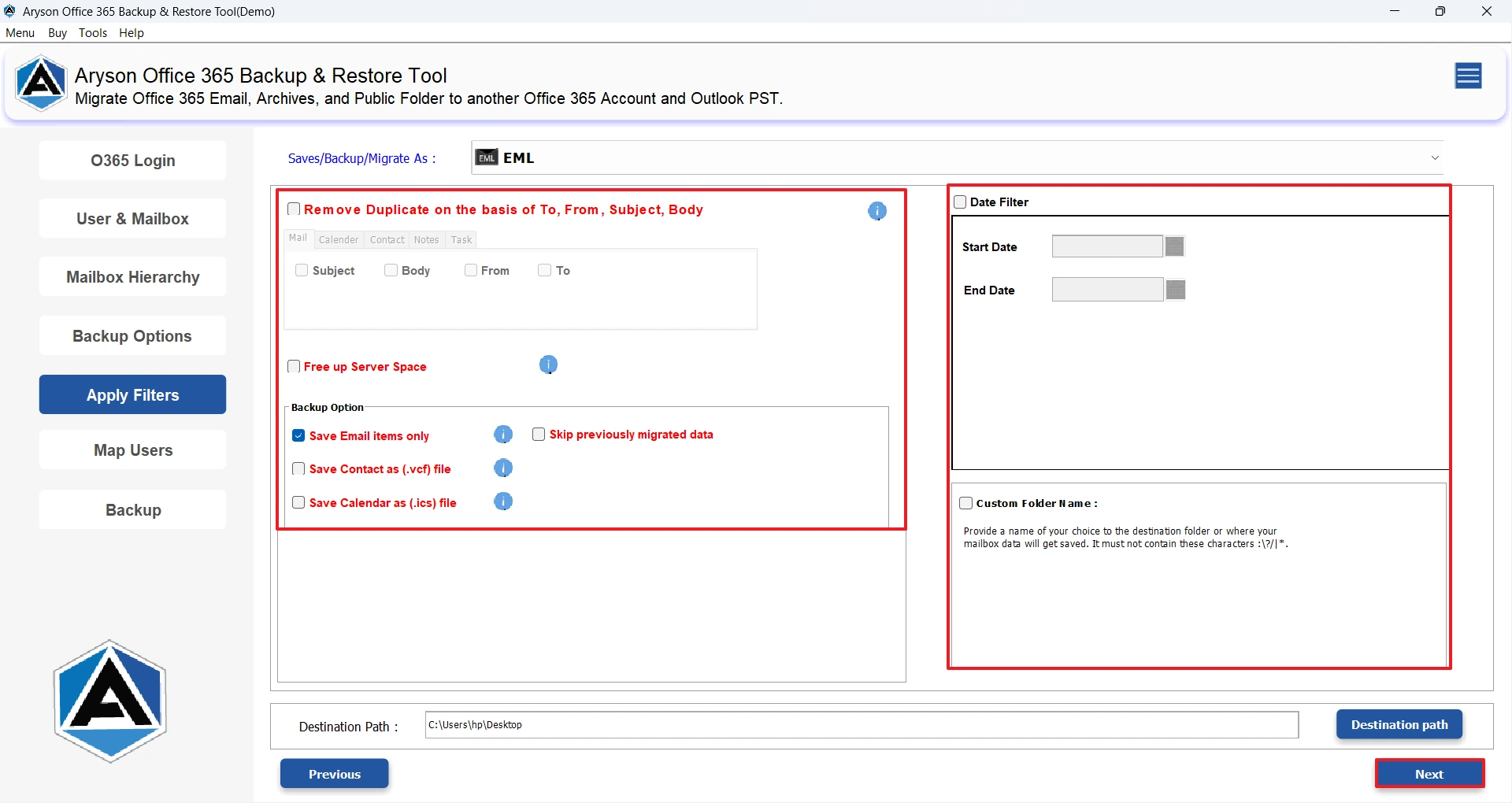
Task: Open the Tools menu
Action: (x=93, y=32)
